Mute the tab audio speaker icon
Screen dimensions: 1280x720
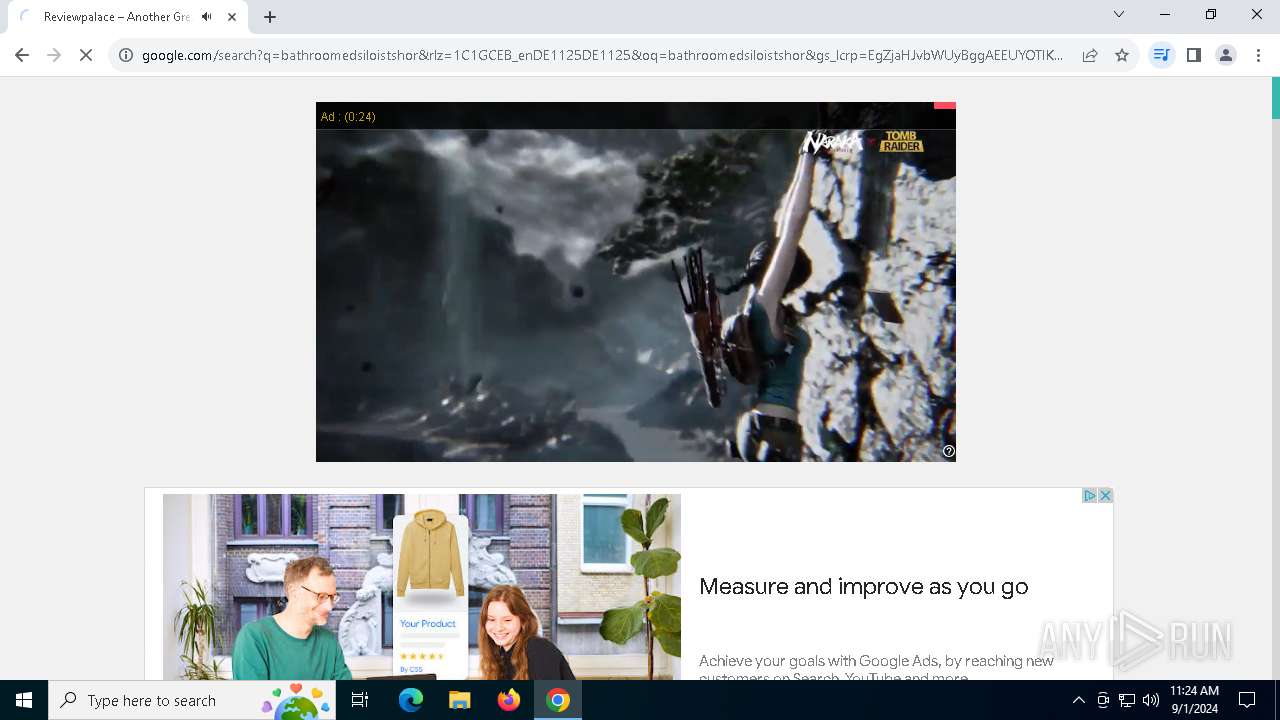[207, 17]
